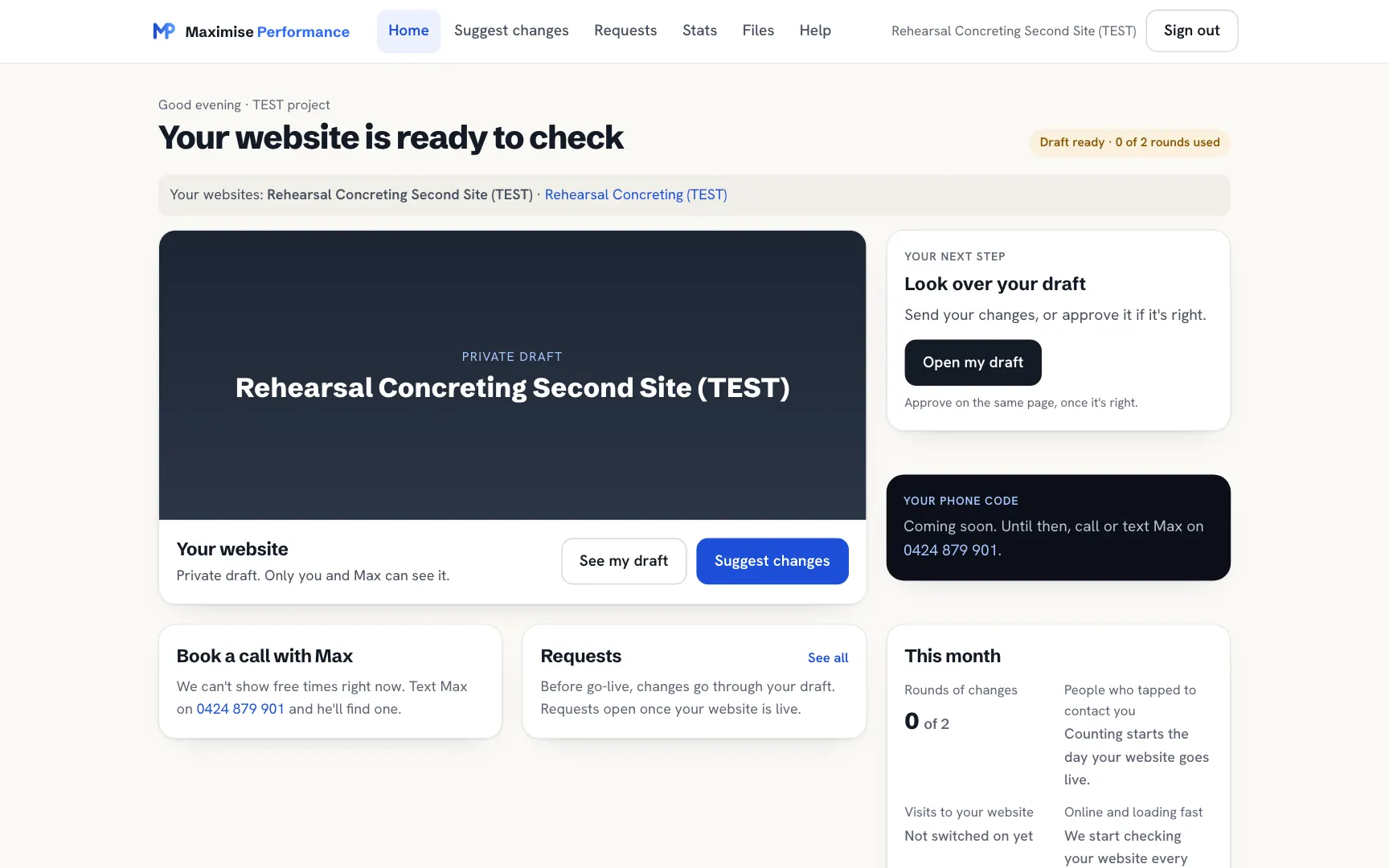The image size is (1389, 868).
Task: Open the Home nav tab
Action: [408, 31]
